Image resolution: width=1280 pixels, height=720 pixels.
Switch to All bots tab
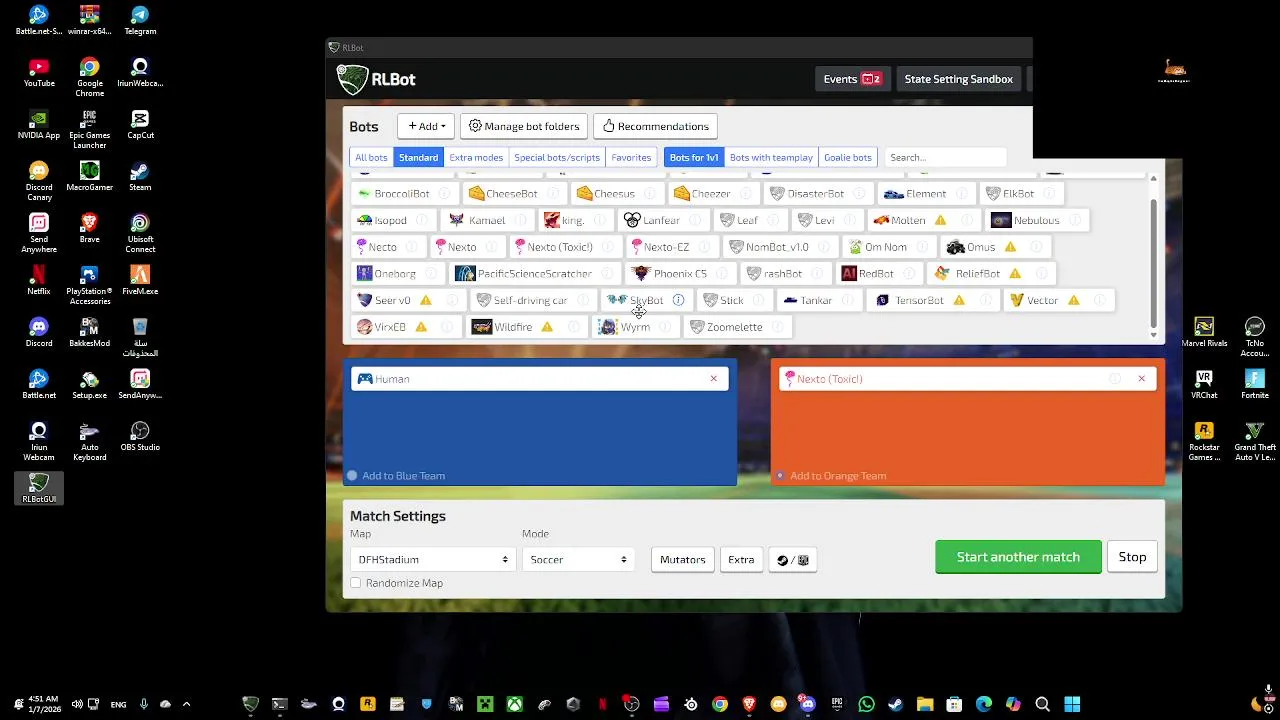tap(371, 158)
